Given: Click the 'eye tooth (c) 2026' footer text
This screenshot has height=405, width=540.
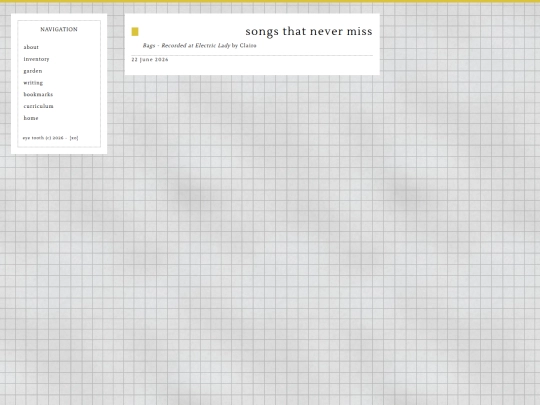Looking at the screenshot, I should [43, 138].
